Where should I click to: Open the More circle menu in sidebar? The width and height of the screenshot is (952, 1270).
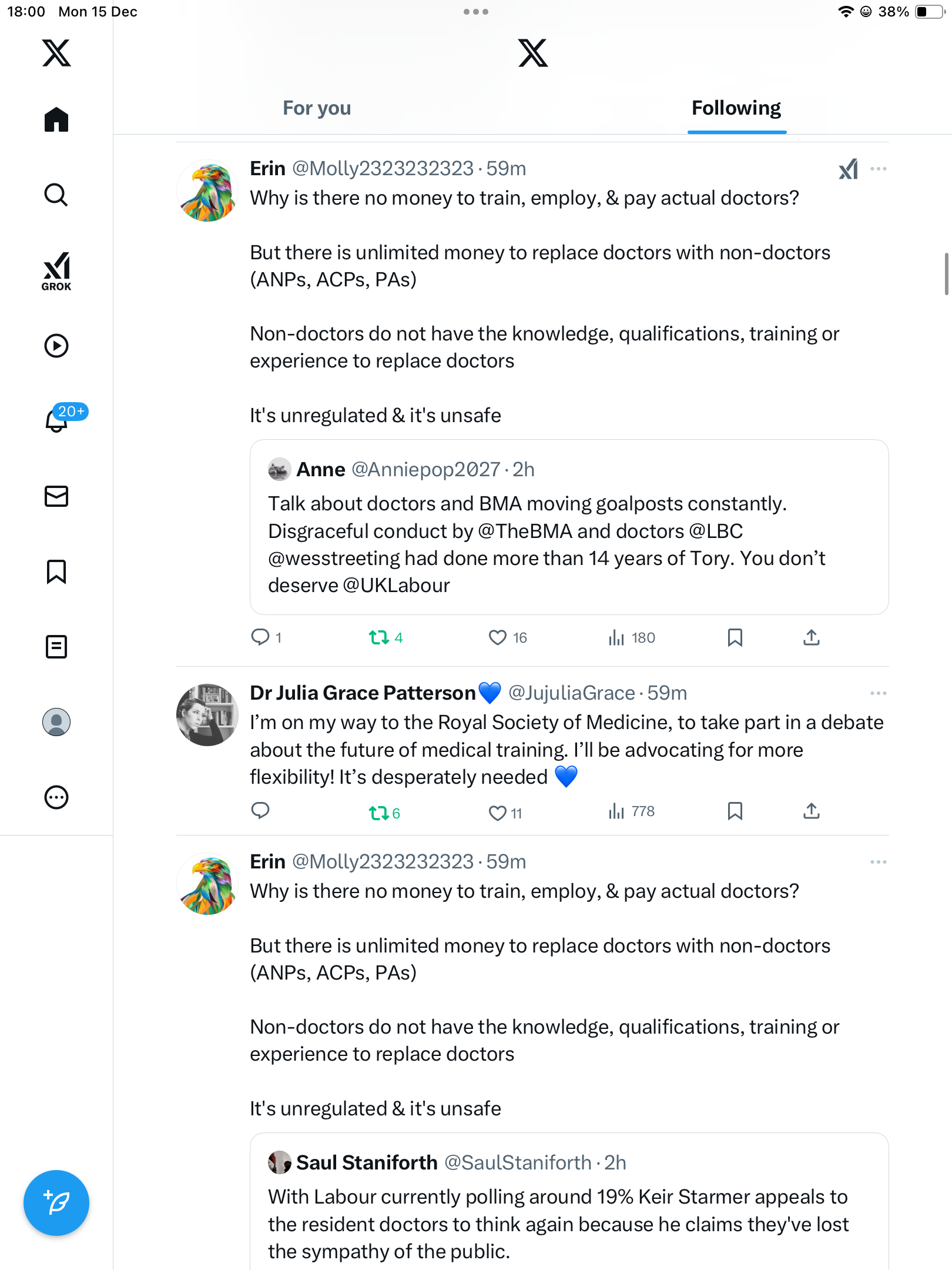(56, 797)
